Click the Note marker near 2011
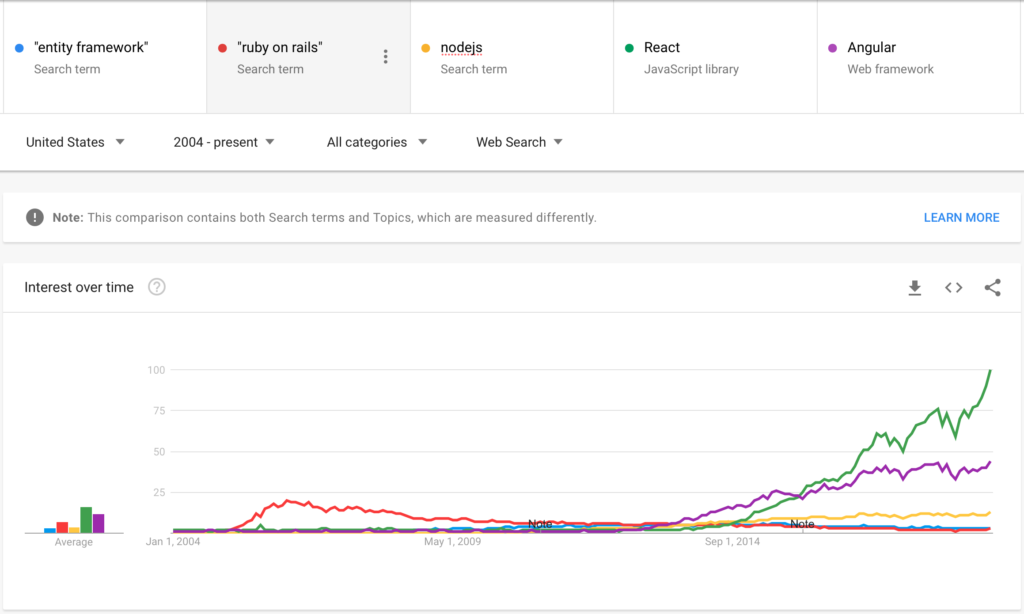 coord(540,524)
